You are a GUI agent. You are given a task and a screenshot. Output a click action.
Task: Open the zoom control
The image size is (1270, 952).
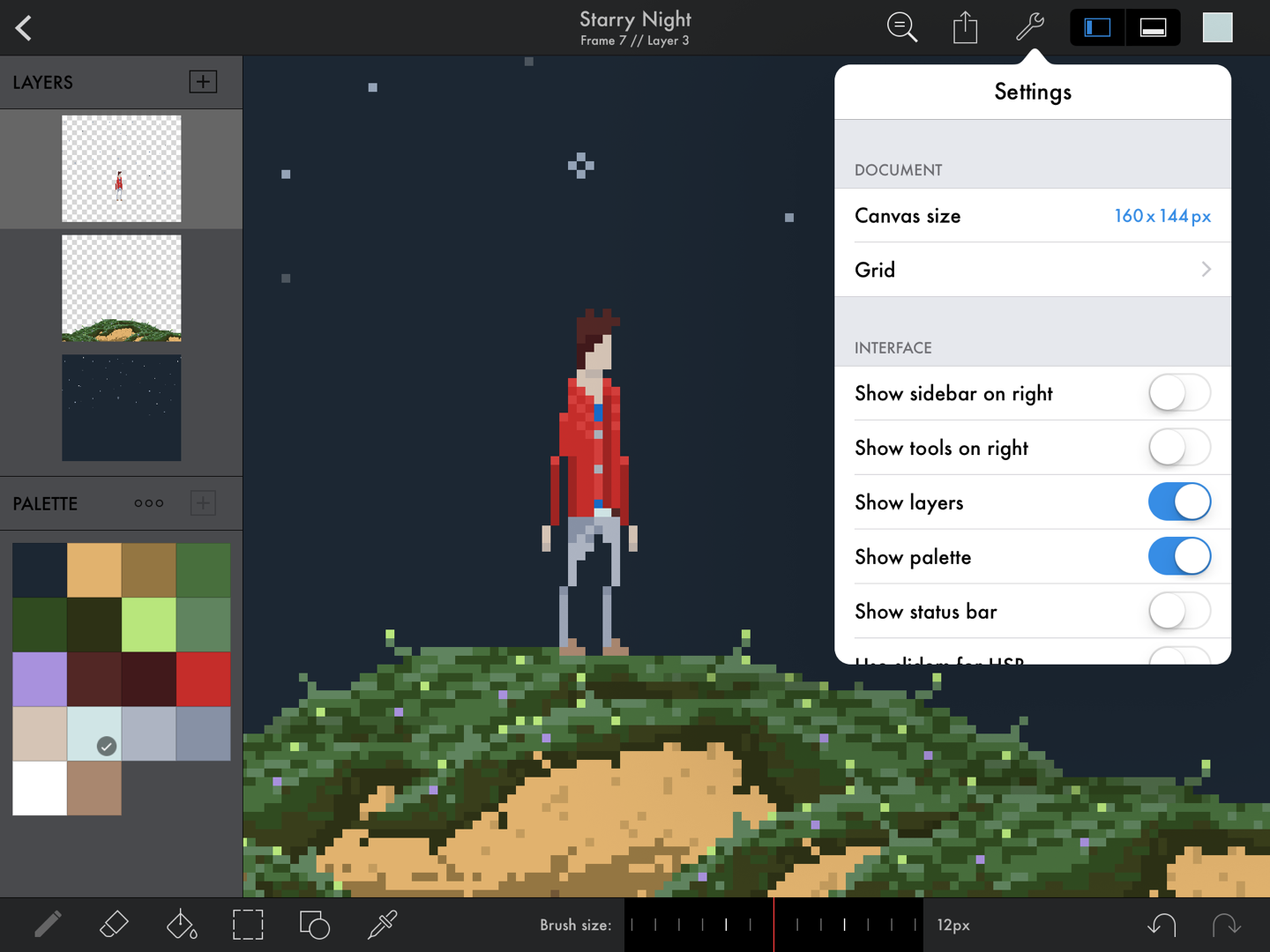[902, 27]
